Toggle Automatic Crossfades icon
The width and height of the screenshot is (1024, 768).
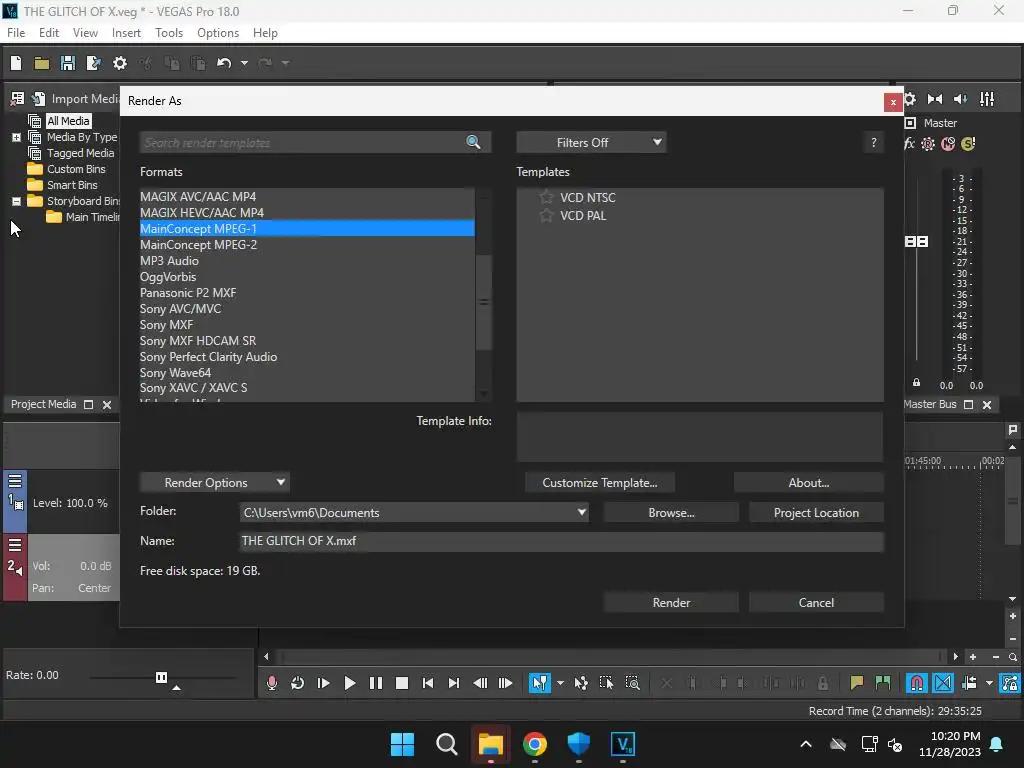click(x=943, y=683)
